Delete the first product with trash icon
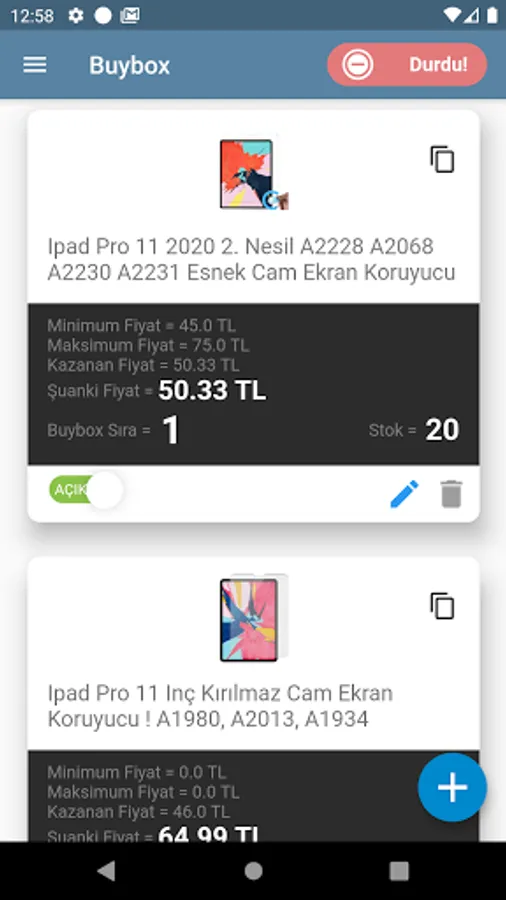 pyautogui.click(x=451, y=494)
